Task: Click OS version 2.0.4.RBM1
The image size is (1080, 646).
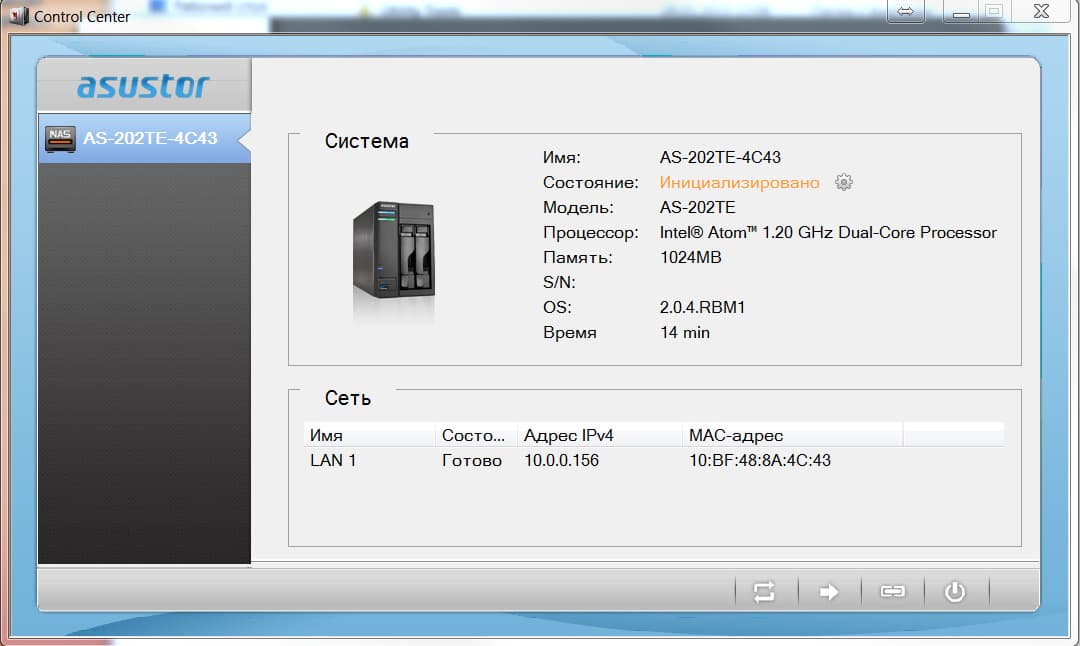Action: 702,307
